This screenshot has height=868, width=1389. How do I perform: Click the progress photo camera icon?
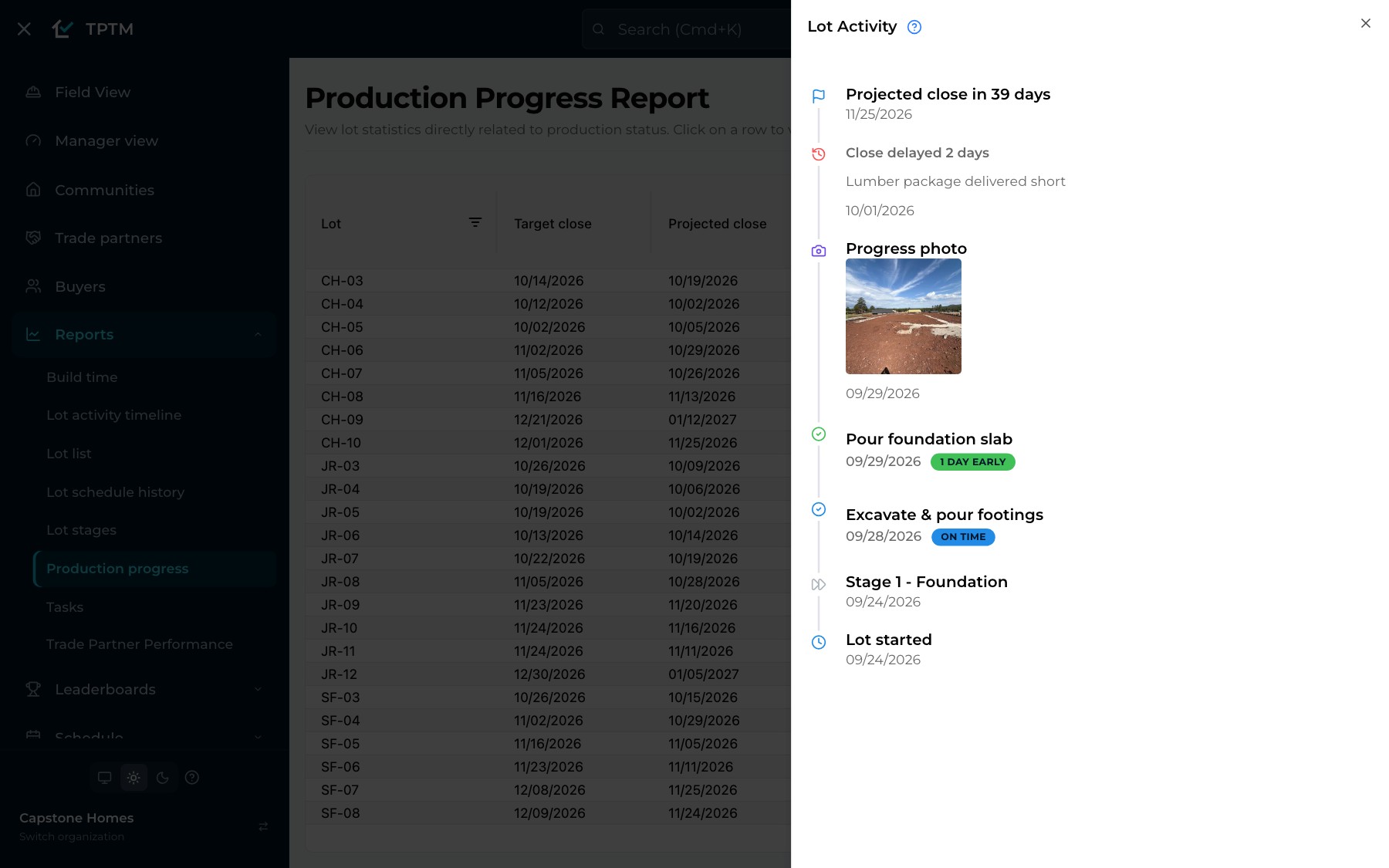coord(819,251)
